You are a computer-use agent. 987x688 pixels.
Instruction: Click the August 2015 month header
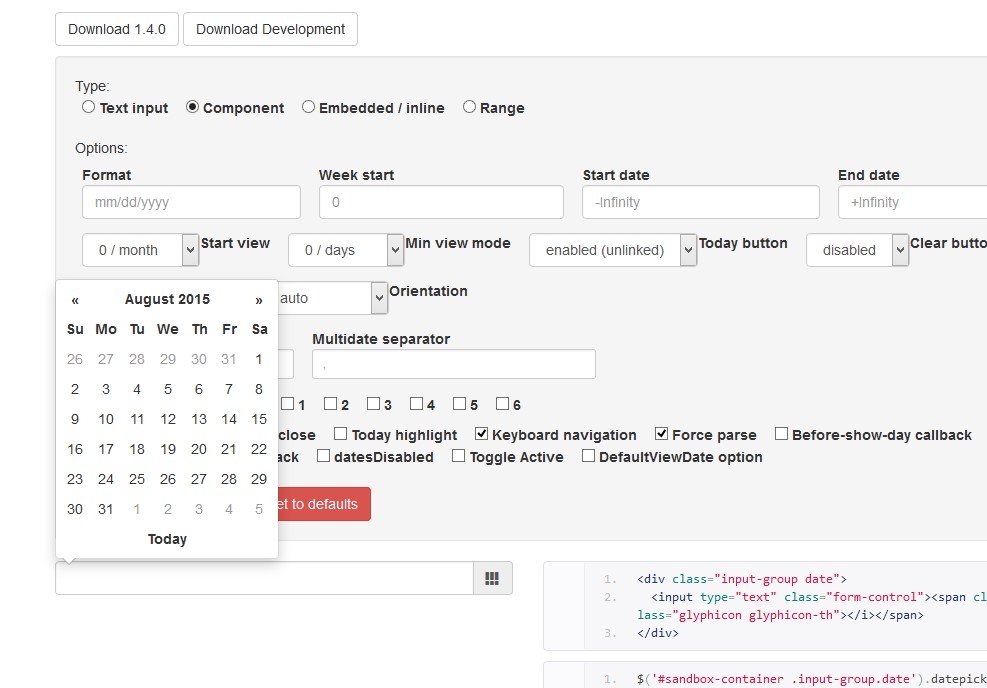pyautogui.click(x=167, y=299)
